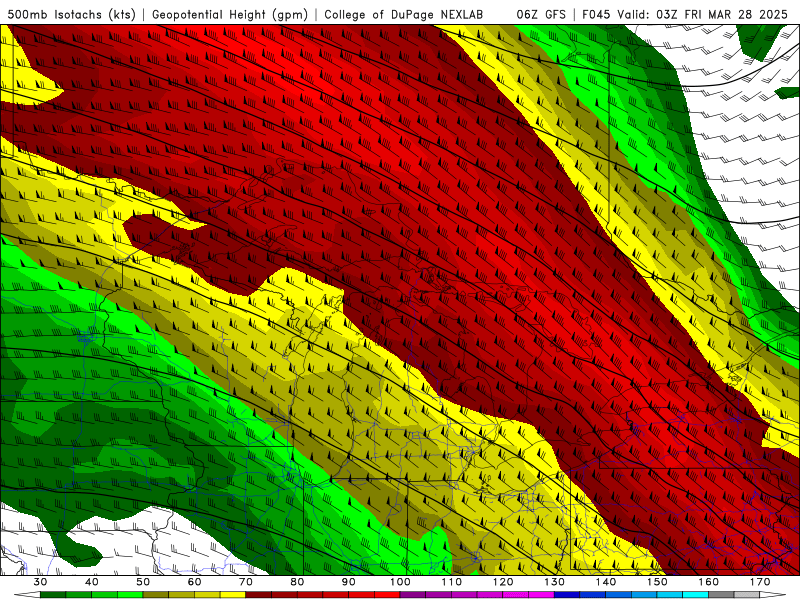Select the cyan swatch ending at 160
The height and width of the screenshot is (600, 800).
pos(695,595)
